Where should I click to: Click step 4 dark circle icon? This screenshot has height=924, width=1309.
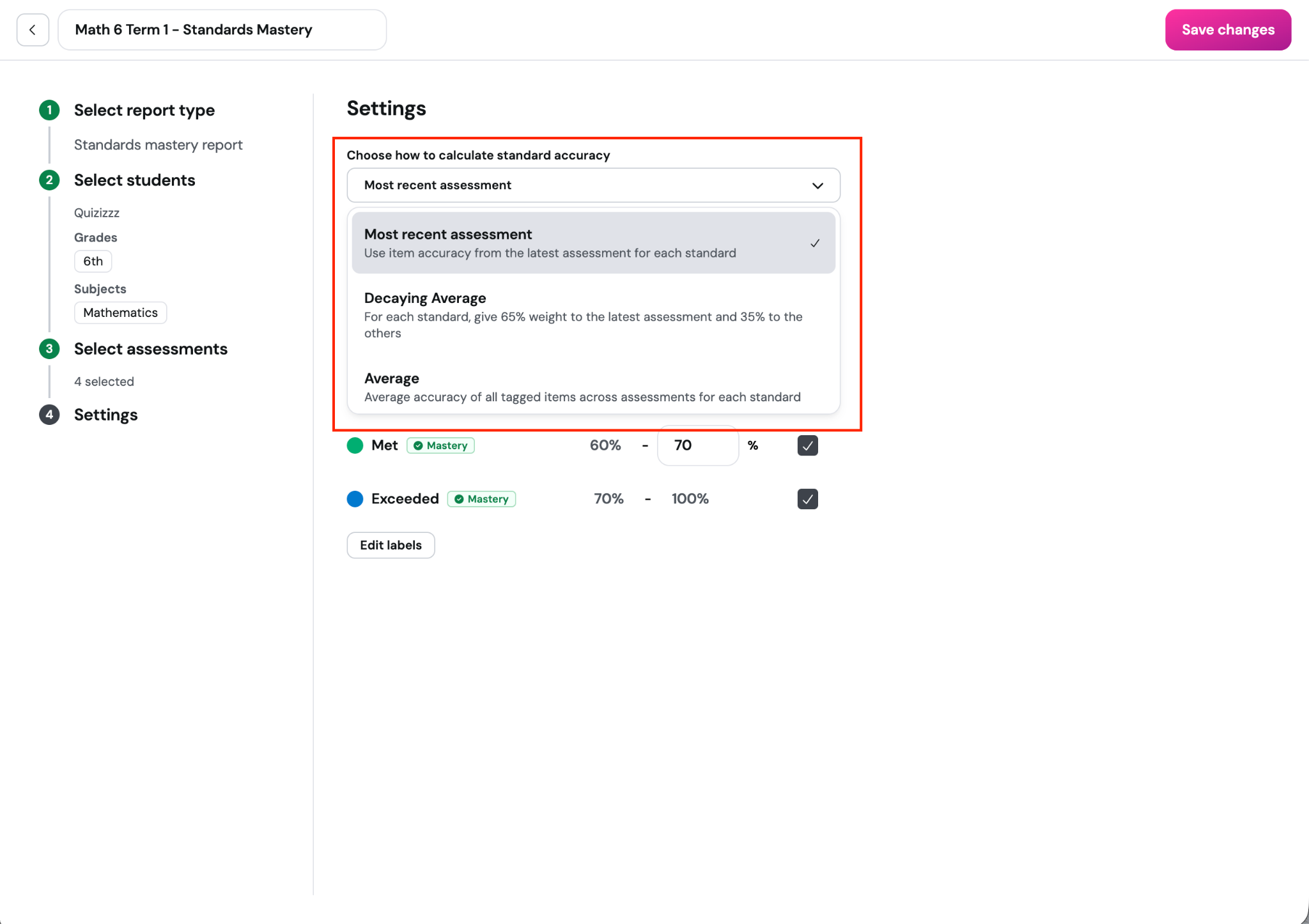pyautogui.click(x=49, y=415)
